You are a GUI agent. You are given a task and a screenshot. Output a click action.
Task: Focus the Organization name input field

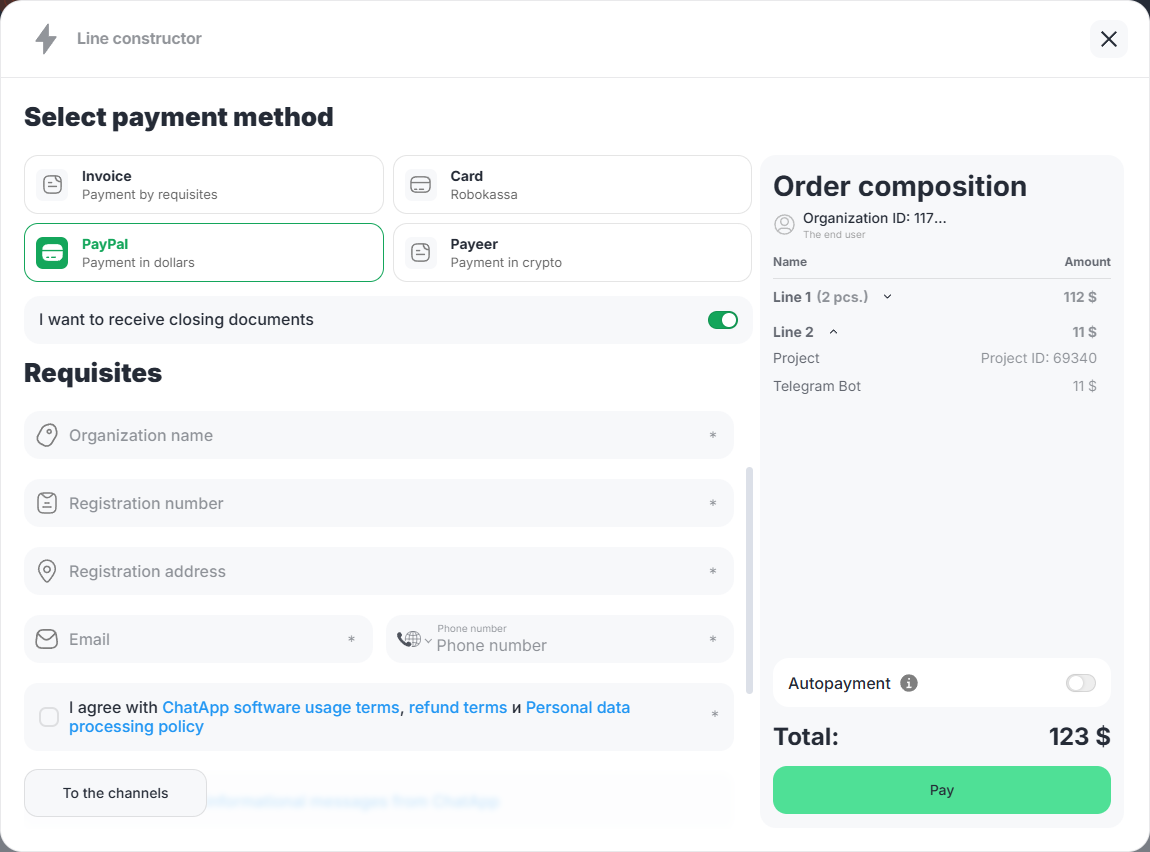pos(380,435)
